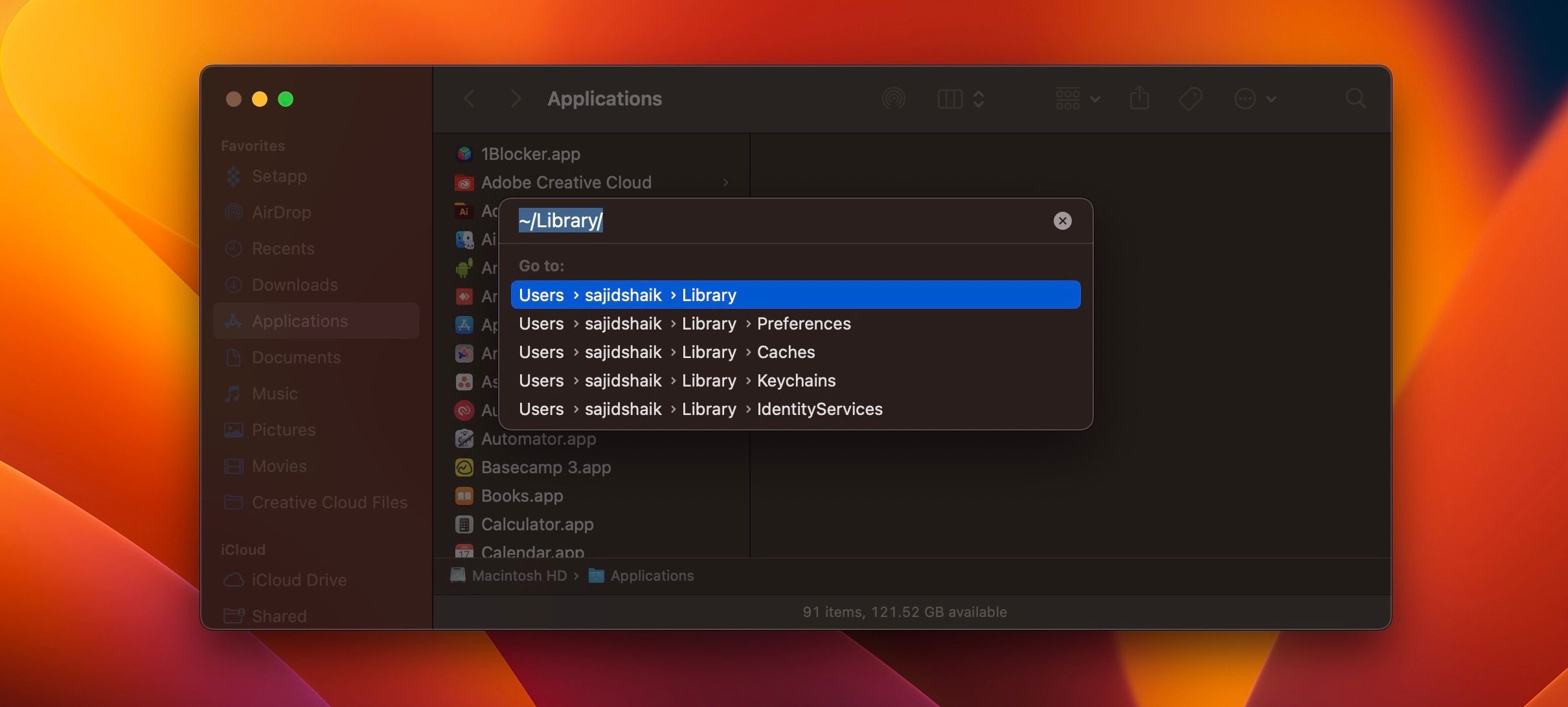This screenshot has height=707, width=1568.
Task: Click Applications in the path bar
Action: (641, 576)
